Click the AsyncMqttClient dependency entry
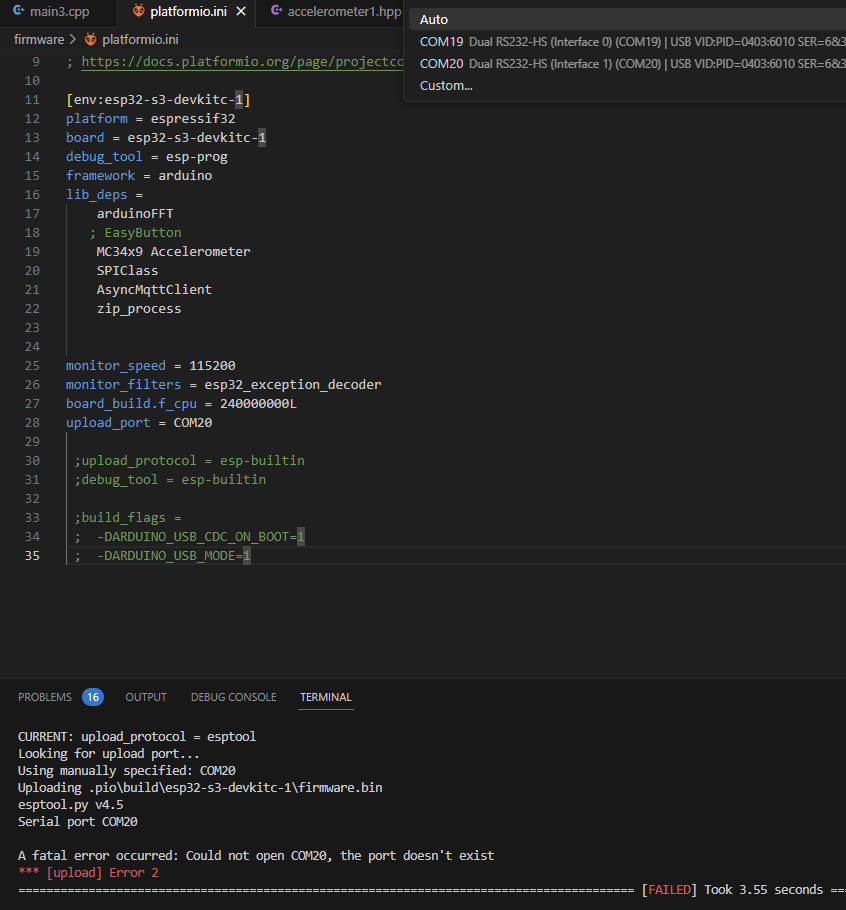 click(x=154, y=290)
